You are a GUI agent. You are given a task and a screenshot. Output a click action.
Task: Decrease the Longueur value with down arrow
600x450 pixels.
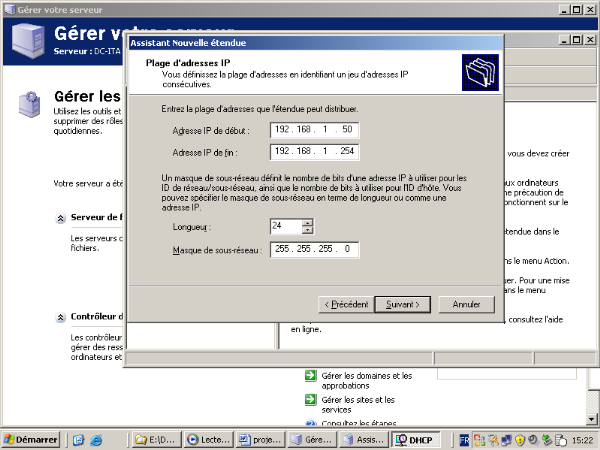pyautogui.click(x=307, y=230)
